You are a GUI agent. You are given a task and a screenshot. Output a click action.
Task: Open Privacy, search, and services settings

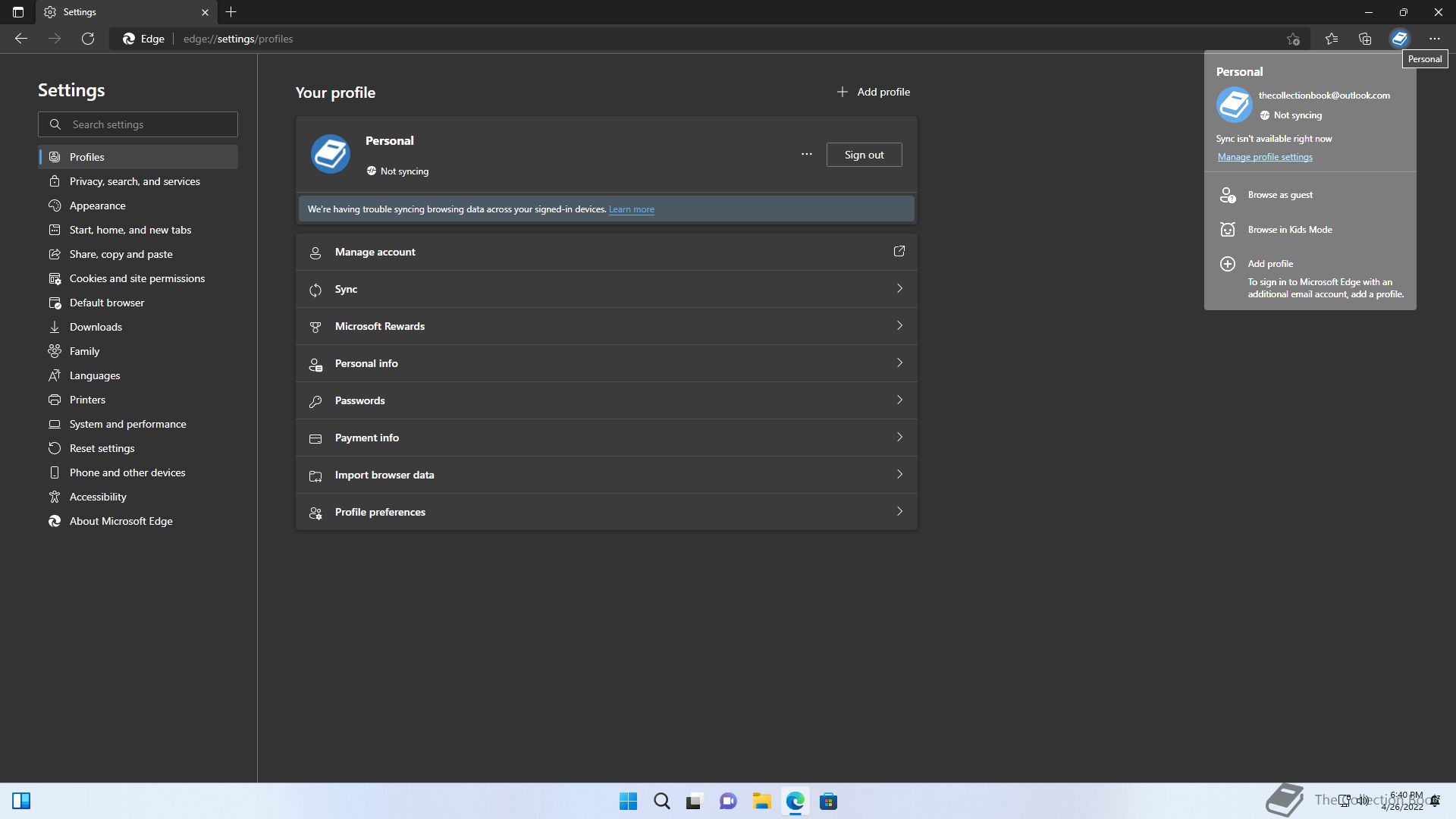(138, 181)
